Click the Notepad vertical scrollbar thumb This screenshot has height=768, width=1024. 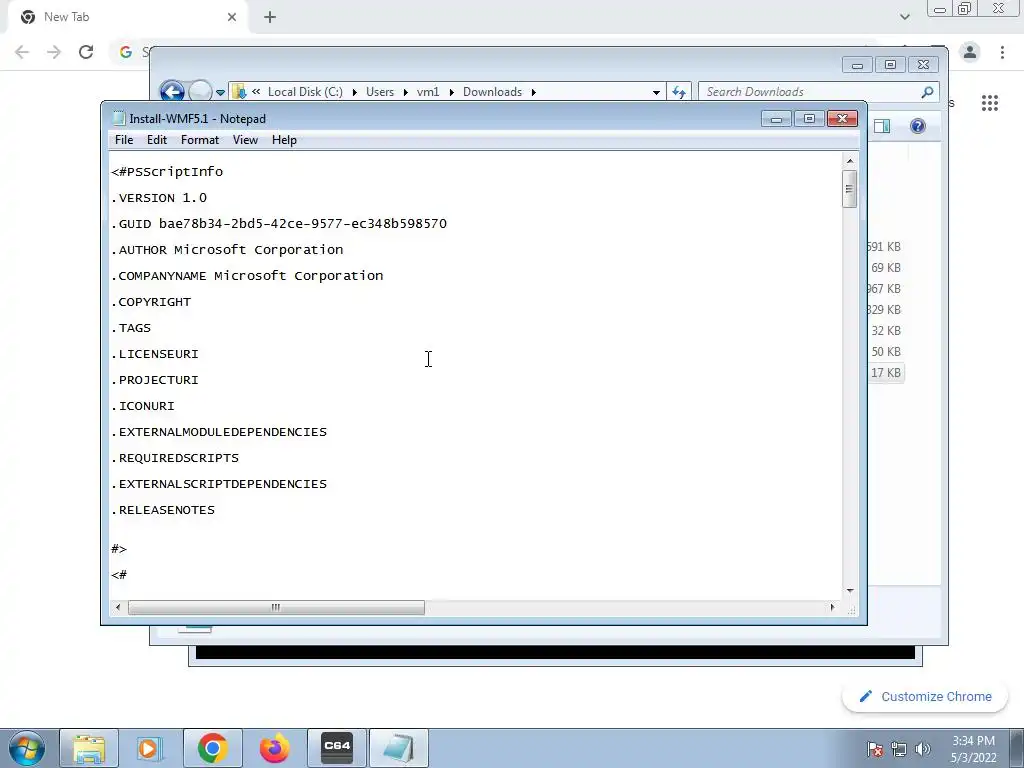click(x=850, y=189)
